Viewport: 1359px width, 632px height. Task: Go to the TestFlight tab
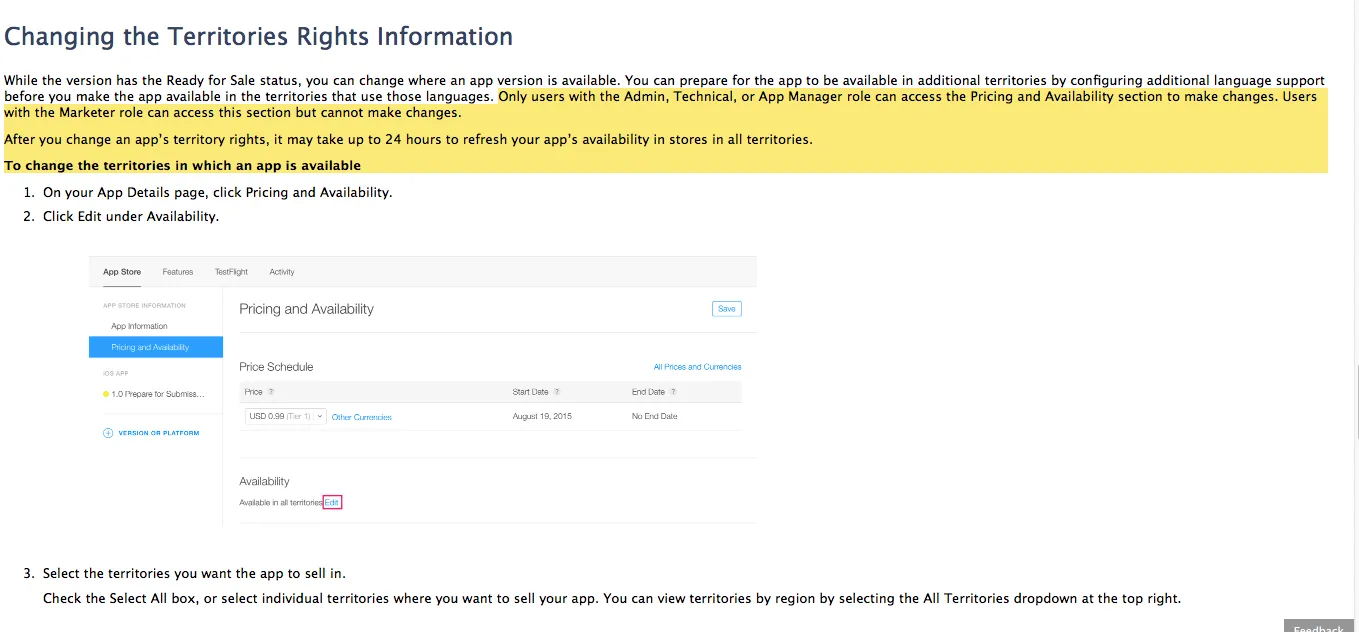point(231,272)
